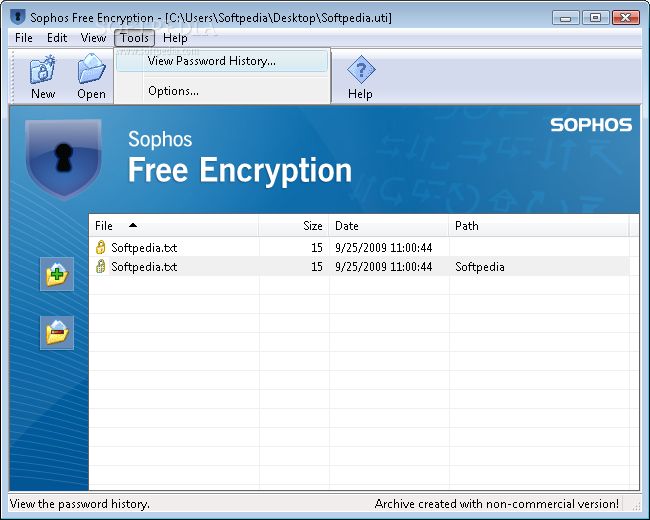Sort by the Size column header
The width and height of the screenshot is (650, 520).
pos(293,226)
